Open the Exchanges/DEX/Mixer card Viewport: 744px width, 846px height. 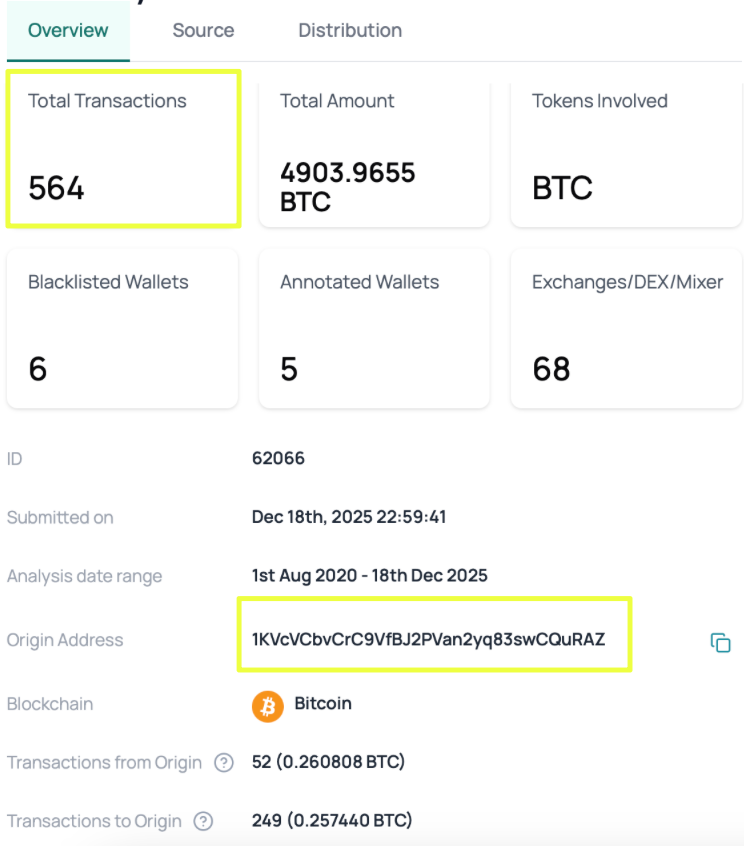(626, 328)
